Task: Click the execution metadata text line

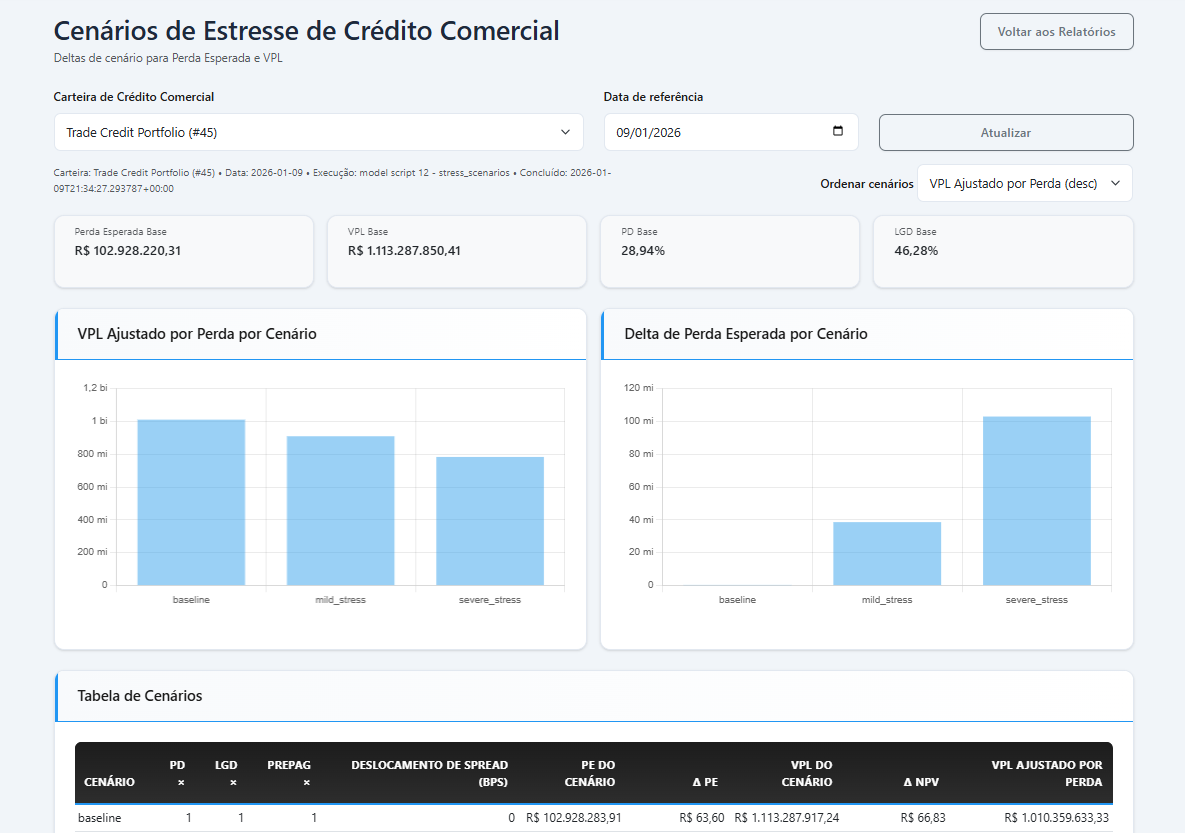Action: tap(333, 181)
